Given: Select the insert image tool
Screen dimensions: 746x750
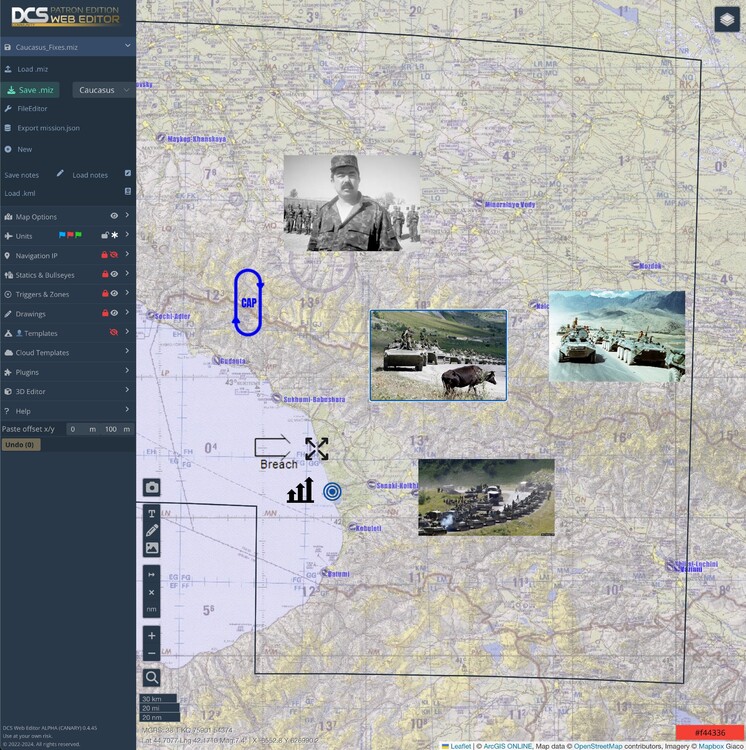Looking at the screenshot, I should tap(152, 548).
